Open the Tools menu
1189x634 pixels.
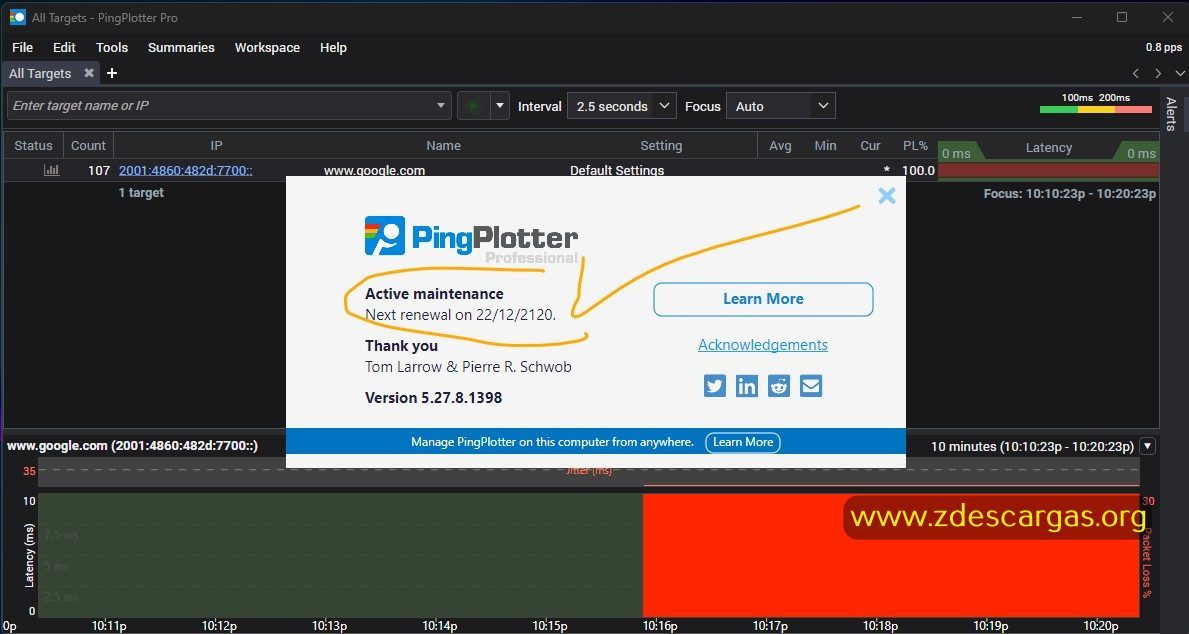(111, 47)
